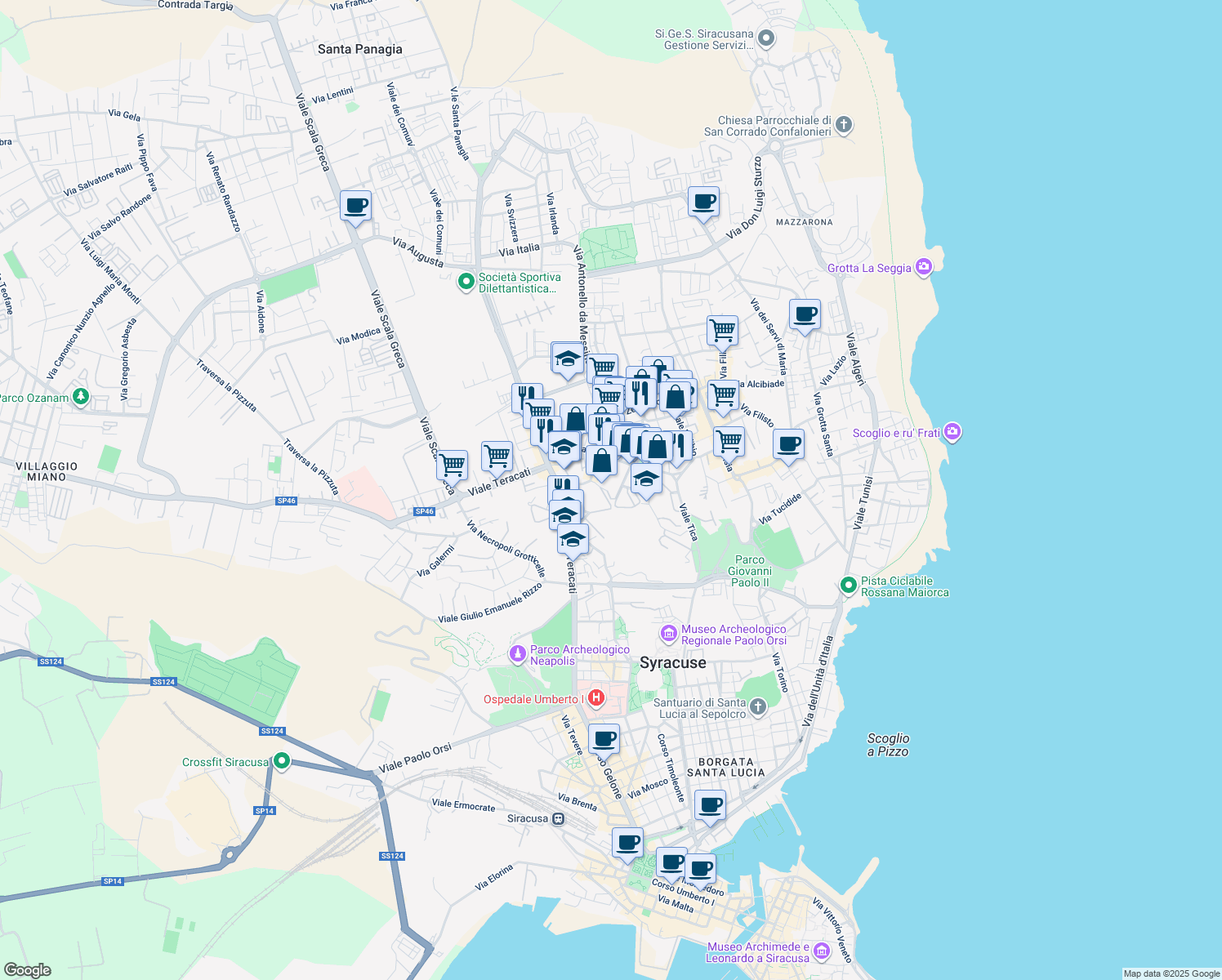The width and height of the screenshot is (1222, 980).
Task: Open the Museo Archeologico Regionale Paolo Orsi label
Action: pos(734,635)
